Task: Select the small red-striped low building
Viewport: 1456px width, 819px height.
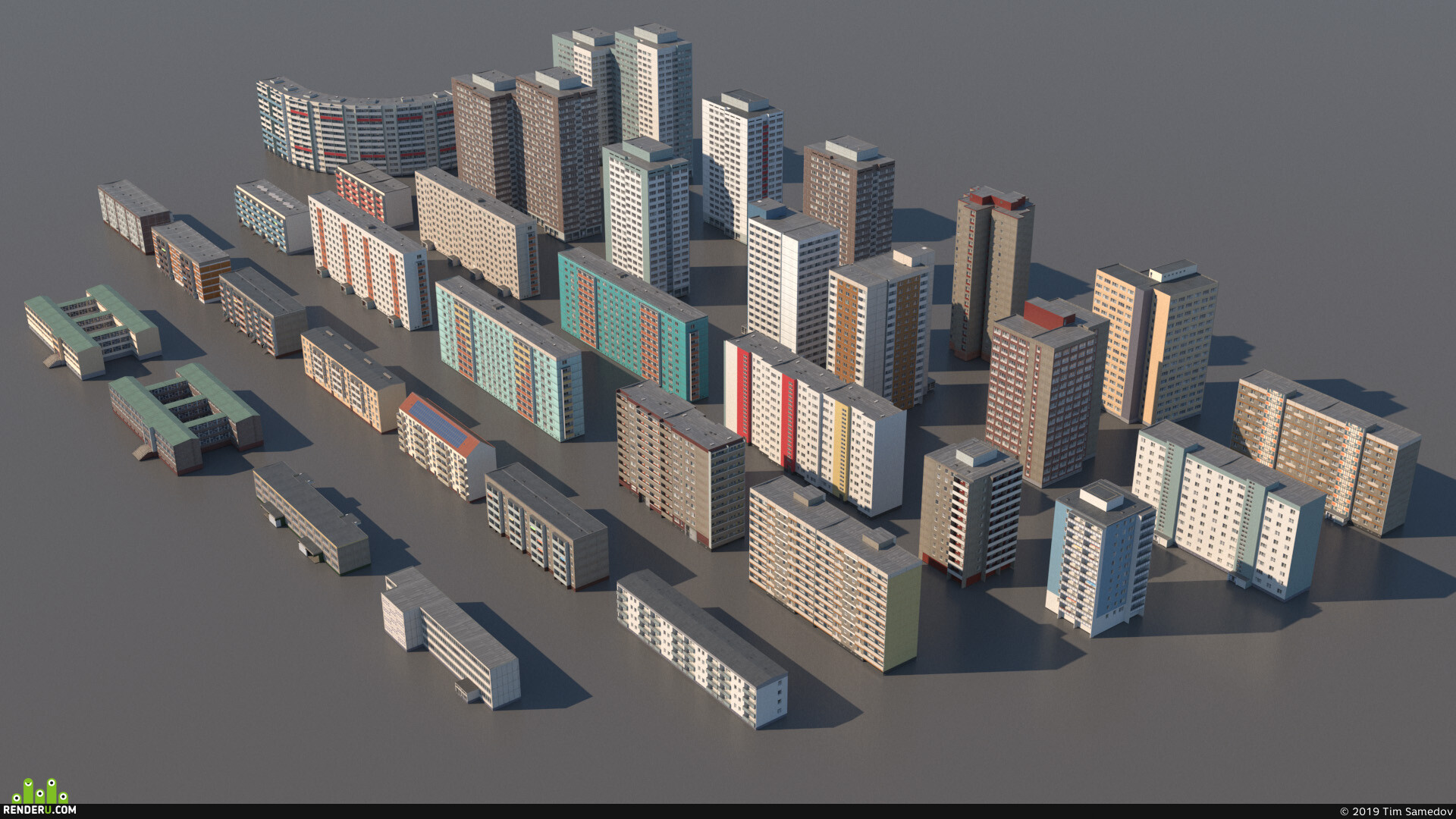Action: (x=374, y=194)
